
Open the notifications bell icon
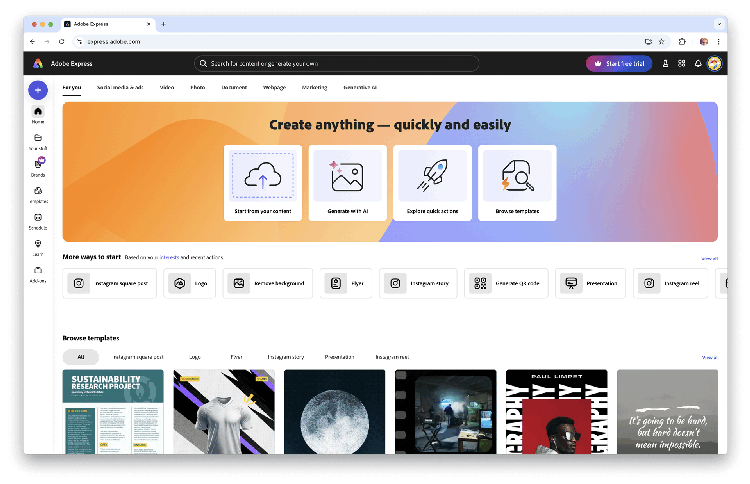[698, 63]
